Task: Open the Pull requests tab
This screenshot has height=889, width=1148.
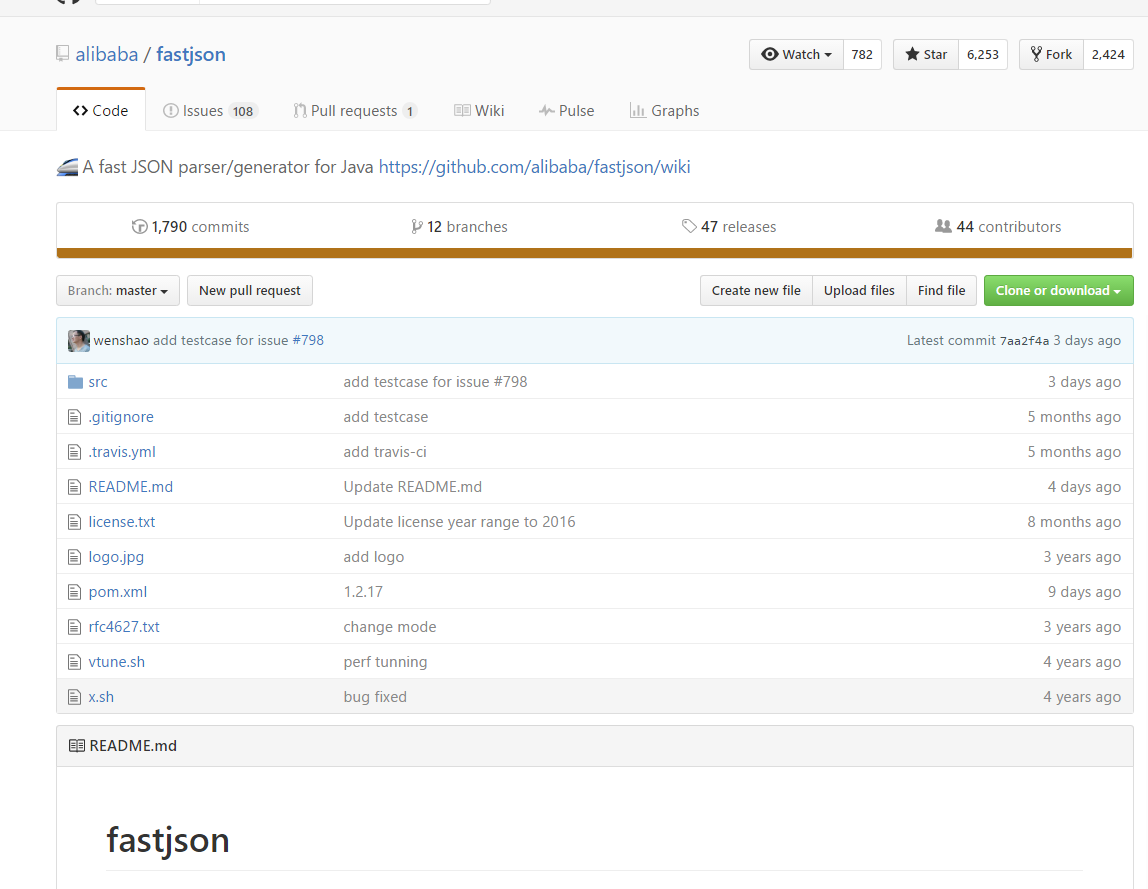Action: pyautogui.click(x=355, y=111)
